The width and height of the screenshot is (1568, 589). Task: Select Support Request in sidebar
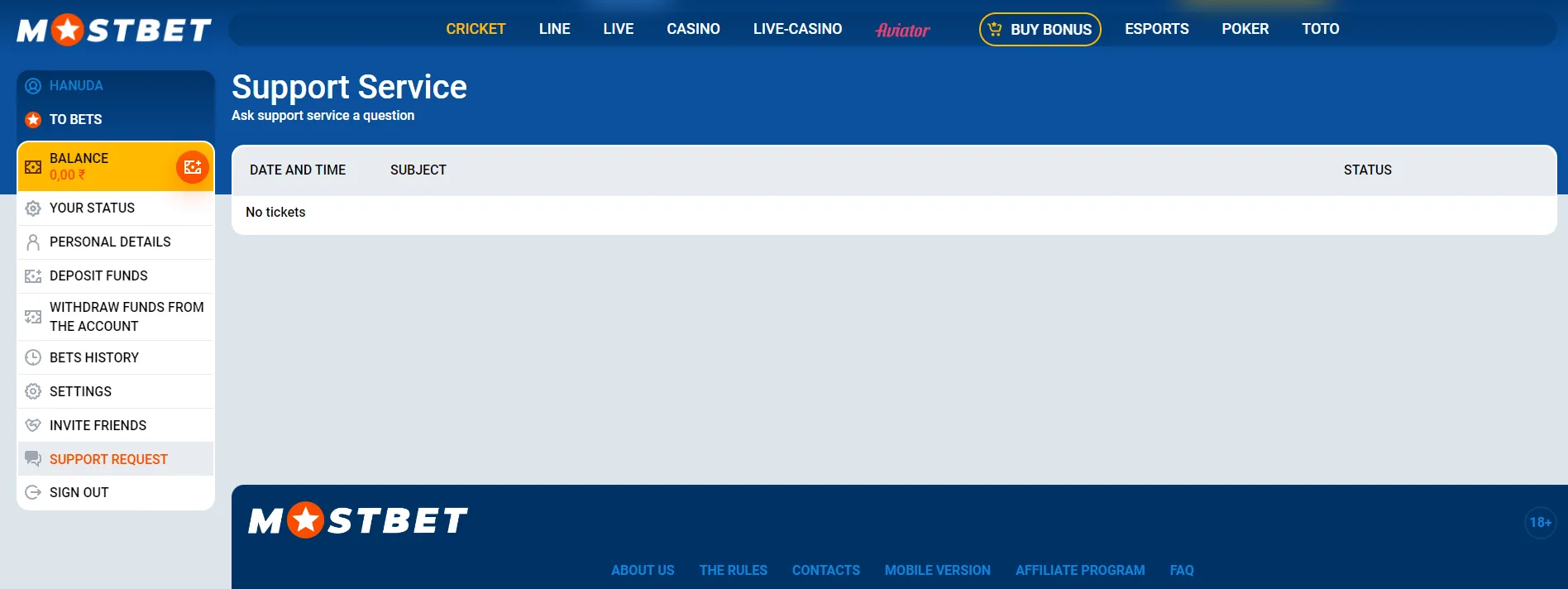pos(116,459)
